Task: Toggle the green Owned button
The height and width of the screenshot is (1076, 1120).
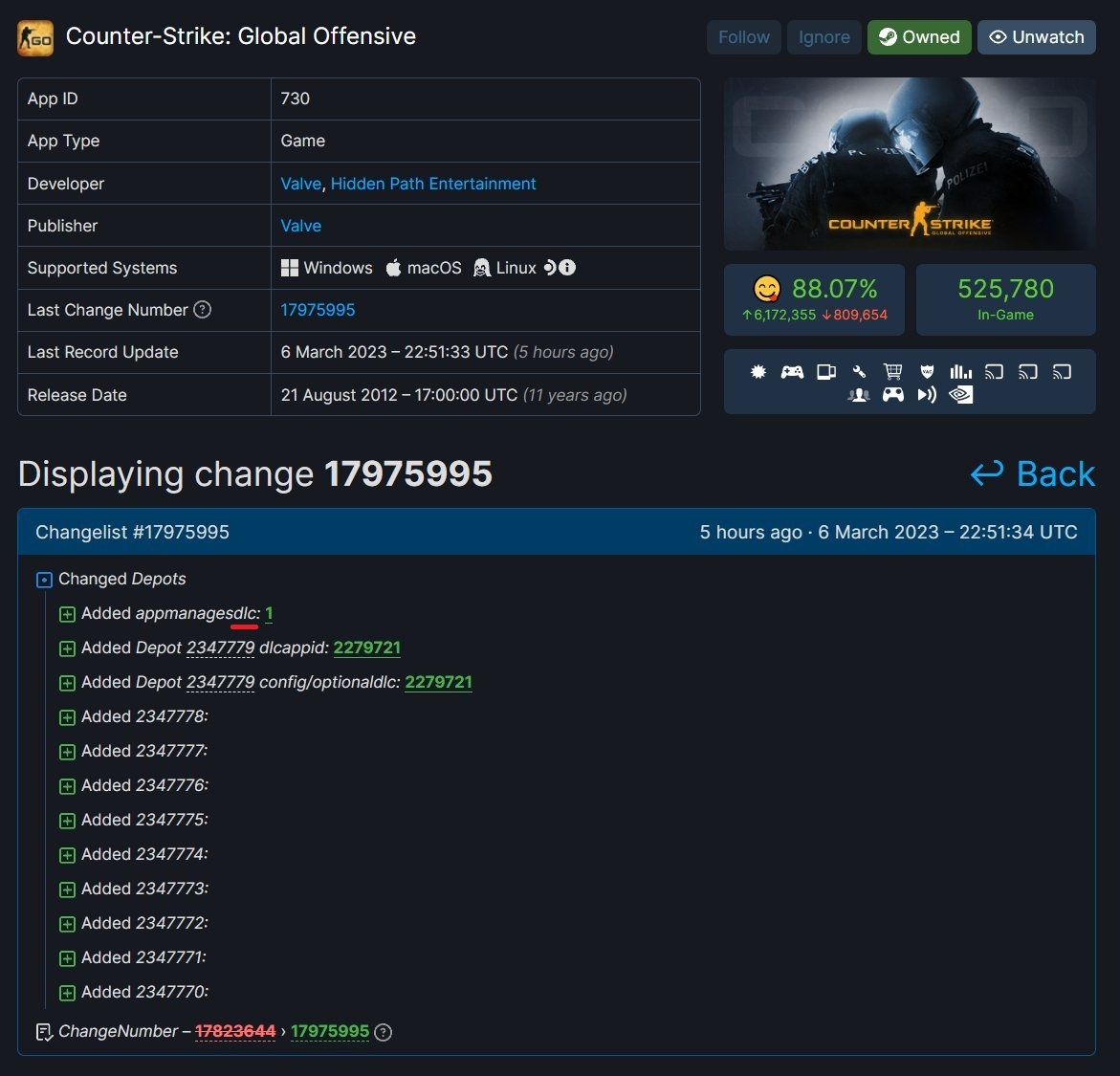Action: pos(919,37)
